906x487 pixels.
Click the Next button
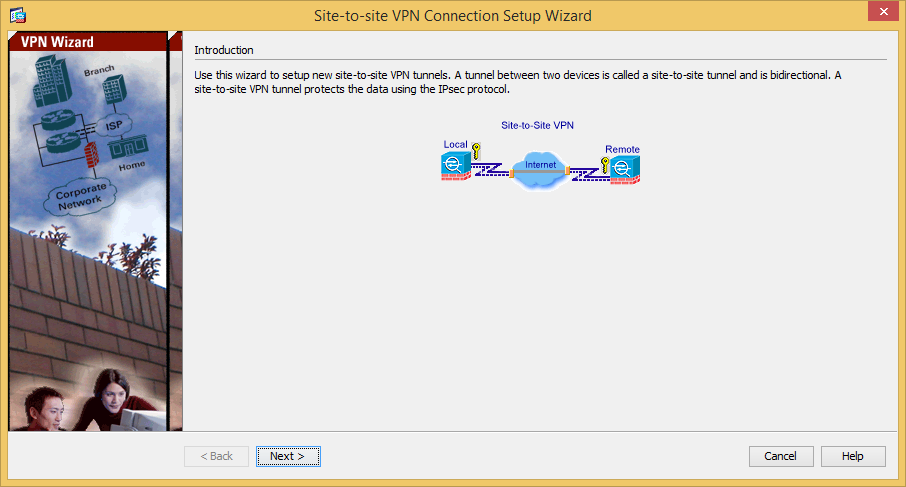coord(288,456)
